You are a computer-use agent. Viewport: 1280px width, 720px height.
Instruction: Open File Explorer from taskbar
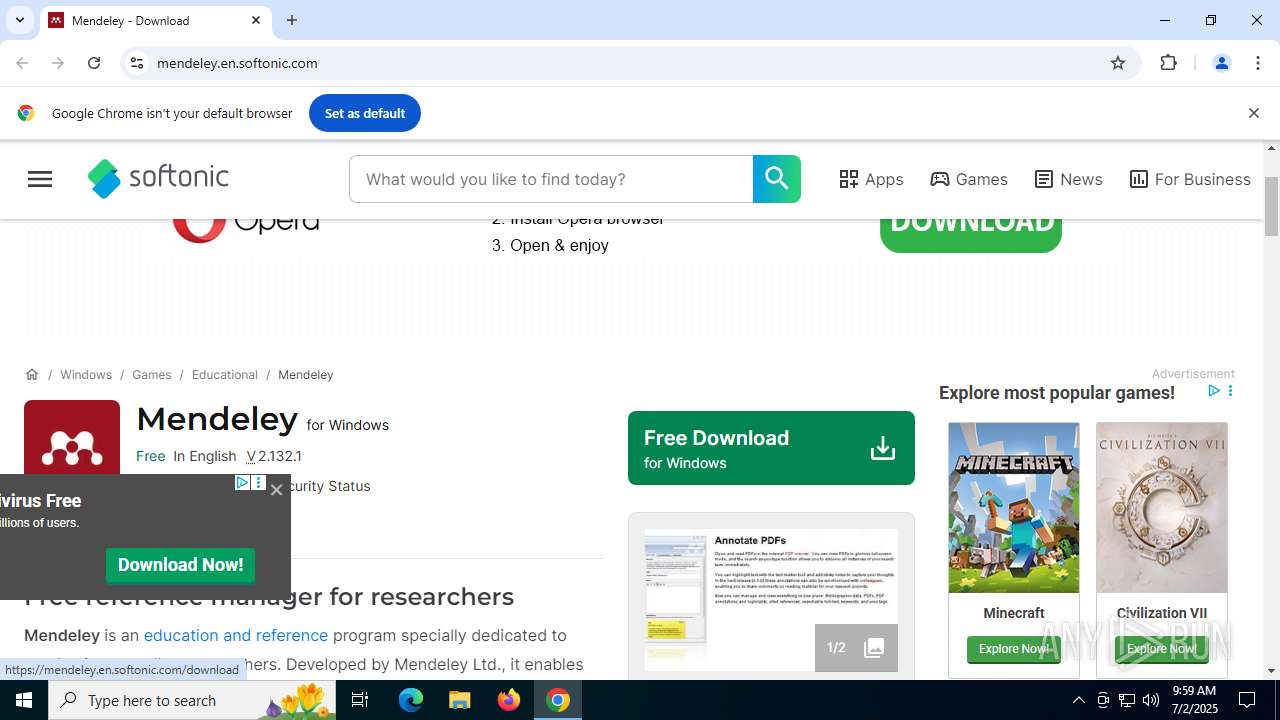pyautogui.click(x=460, y=700)
